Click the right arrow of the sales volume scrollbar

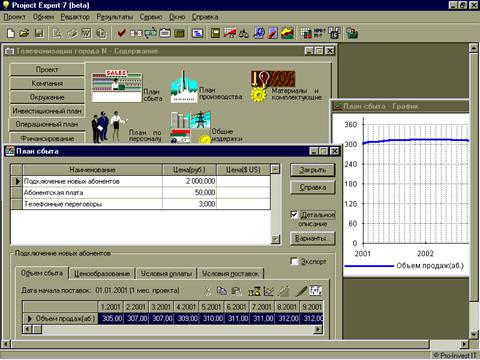(x=318, y=329)
